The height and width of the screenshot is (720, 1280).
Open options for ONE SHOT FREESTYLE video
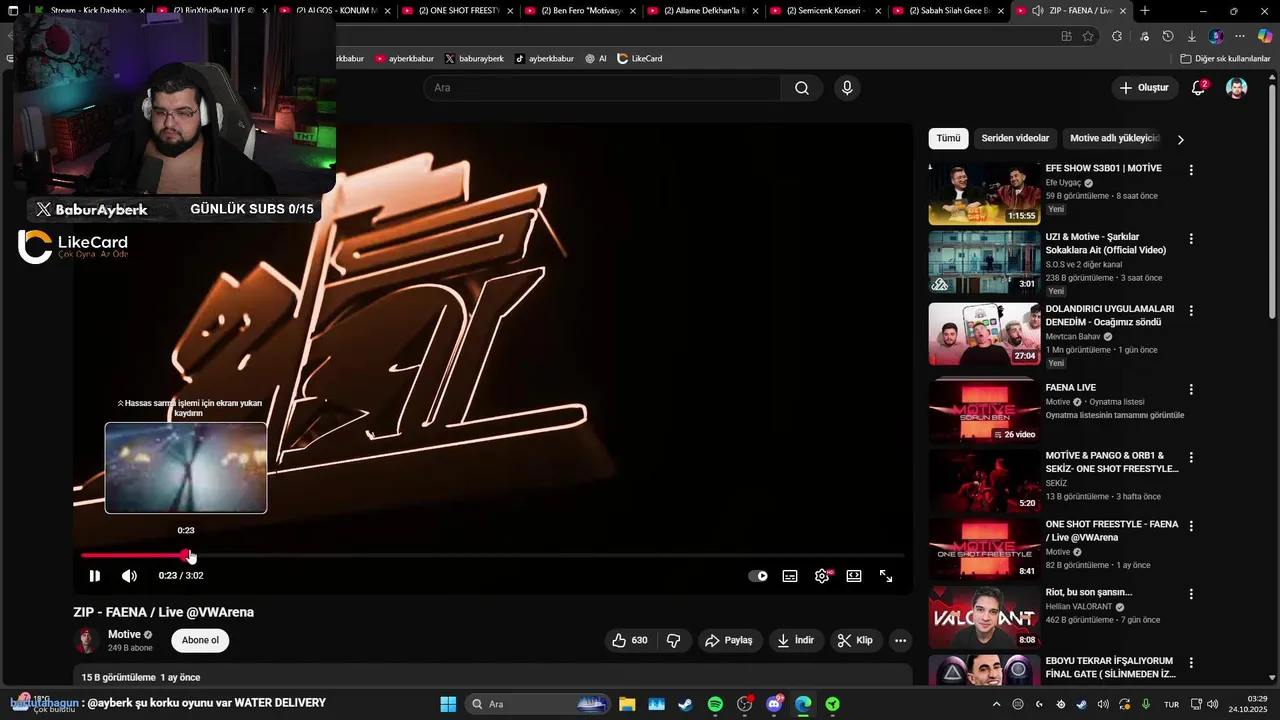point(1191,526)
